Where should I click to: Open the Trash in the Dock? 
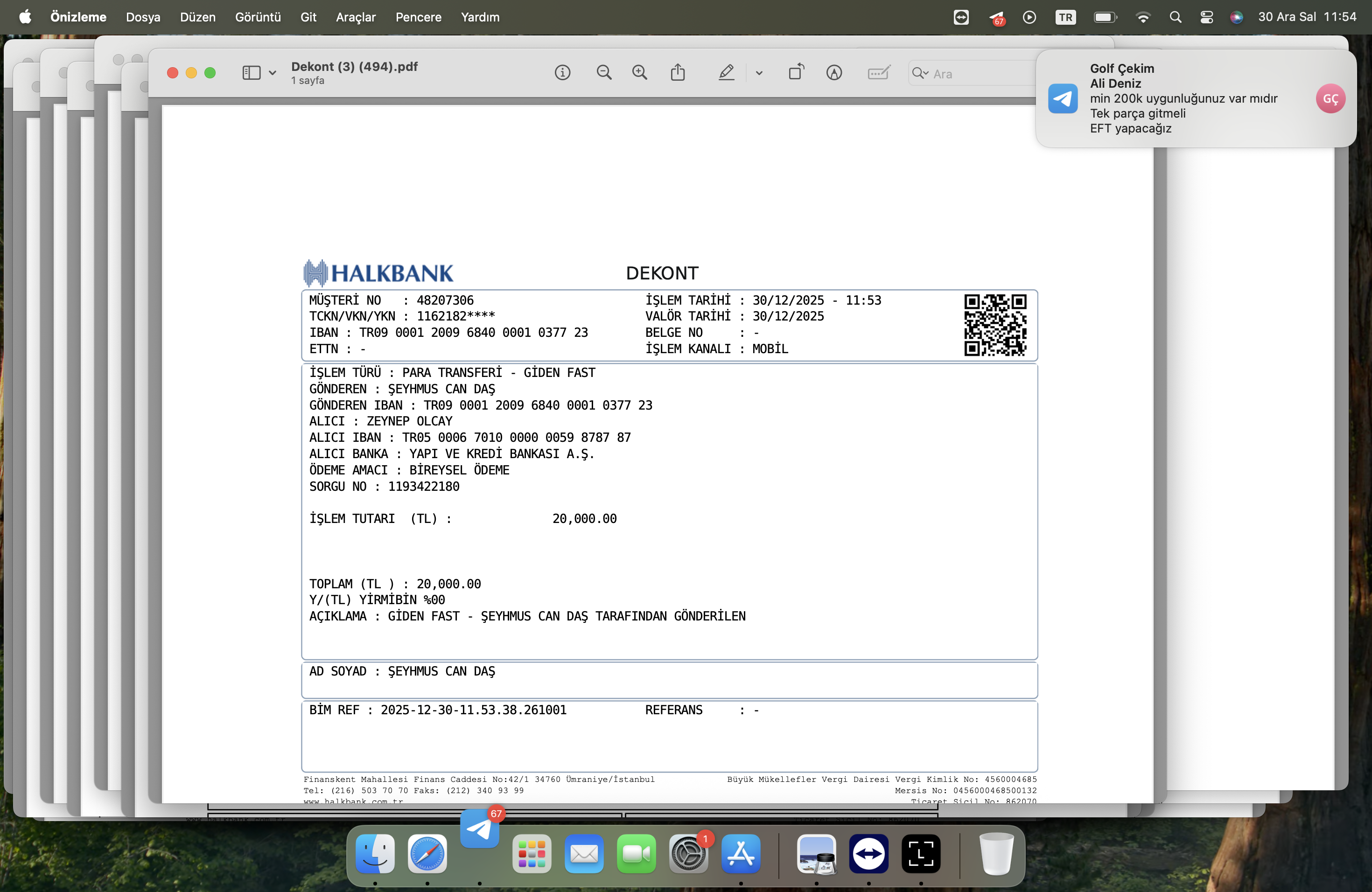tap(996, 853)
